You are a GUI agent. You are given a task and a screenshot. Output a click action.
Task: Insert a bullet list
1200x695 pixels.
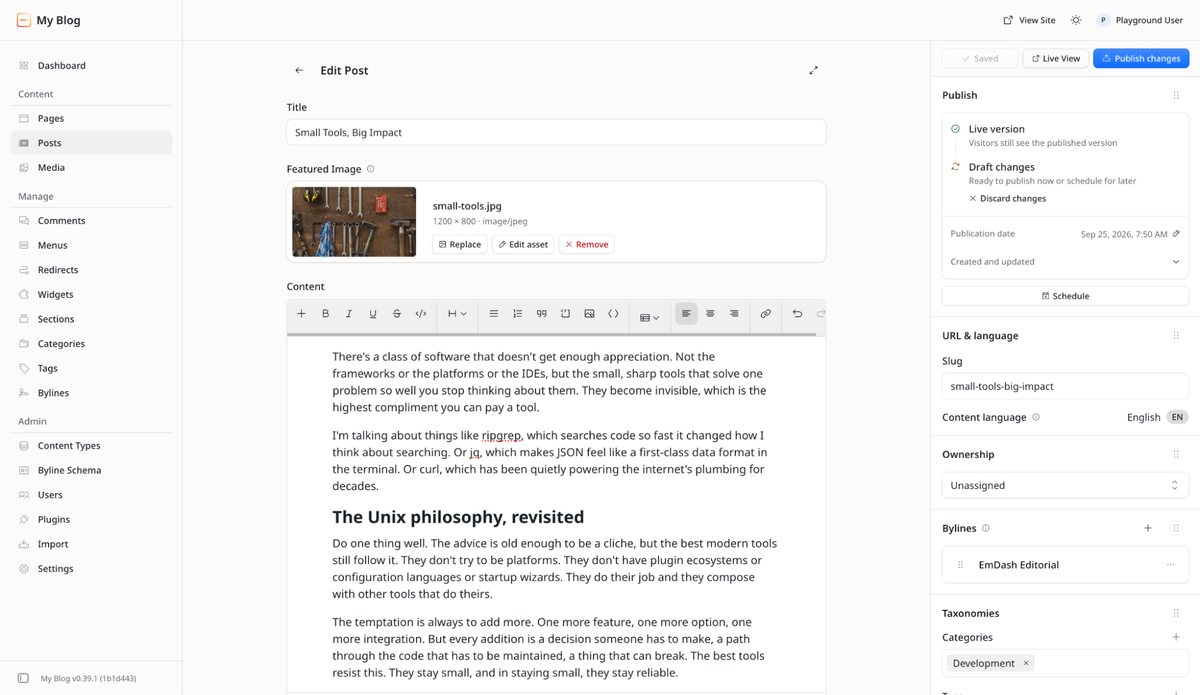(x=493, y=313)
